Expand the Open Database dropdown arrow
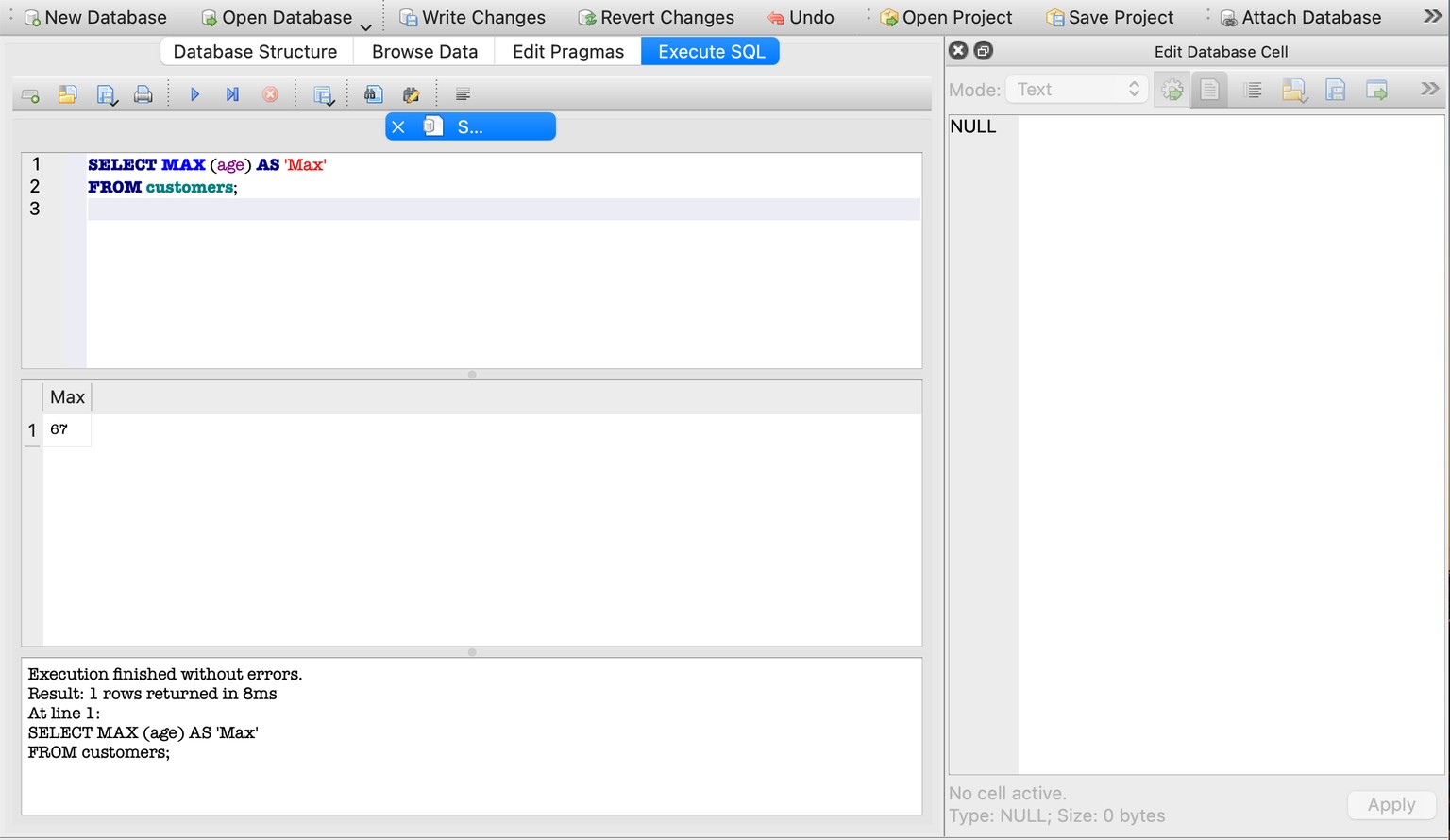1450x840 pixels. 366,25
